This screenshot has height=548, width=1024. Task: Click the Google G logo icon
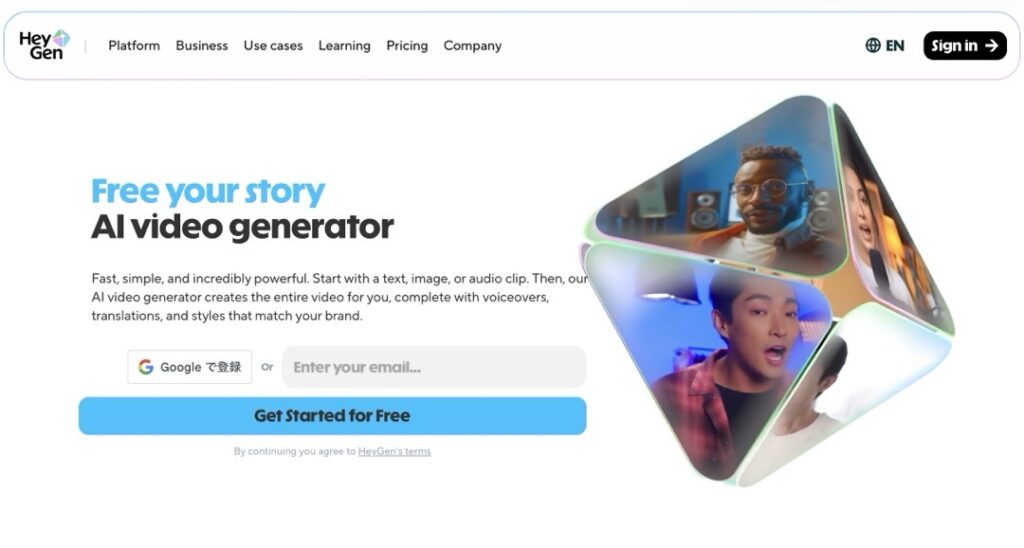pyautogui.click(x=146, y=367)
